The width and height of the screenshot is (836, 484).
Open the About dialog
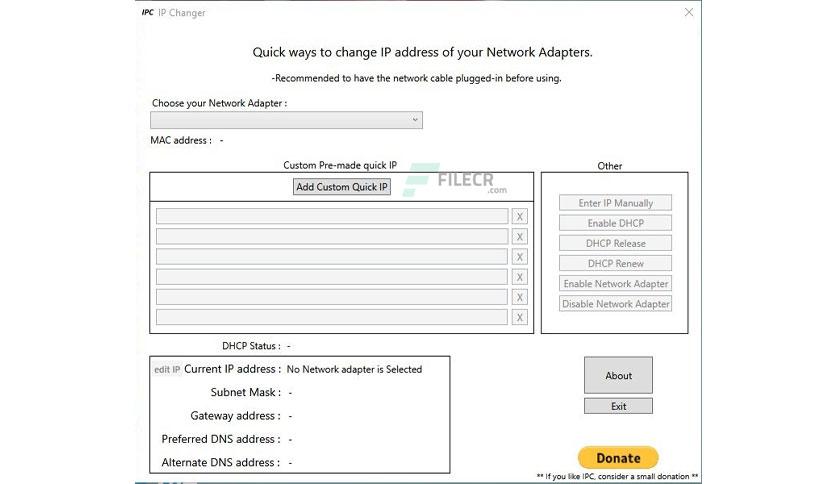click(618, 375)
